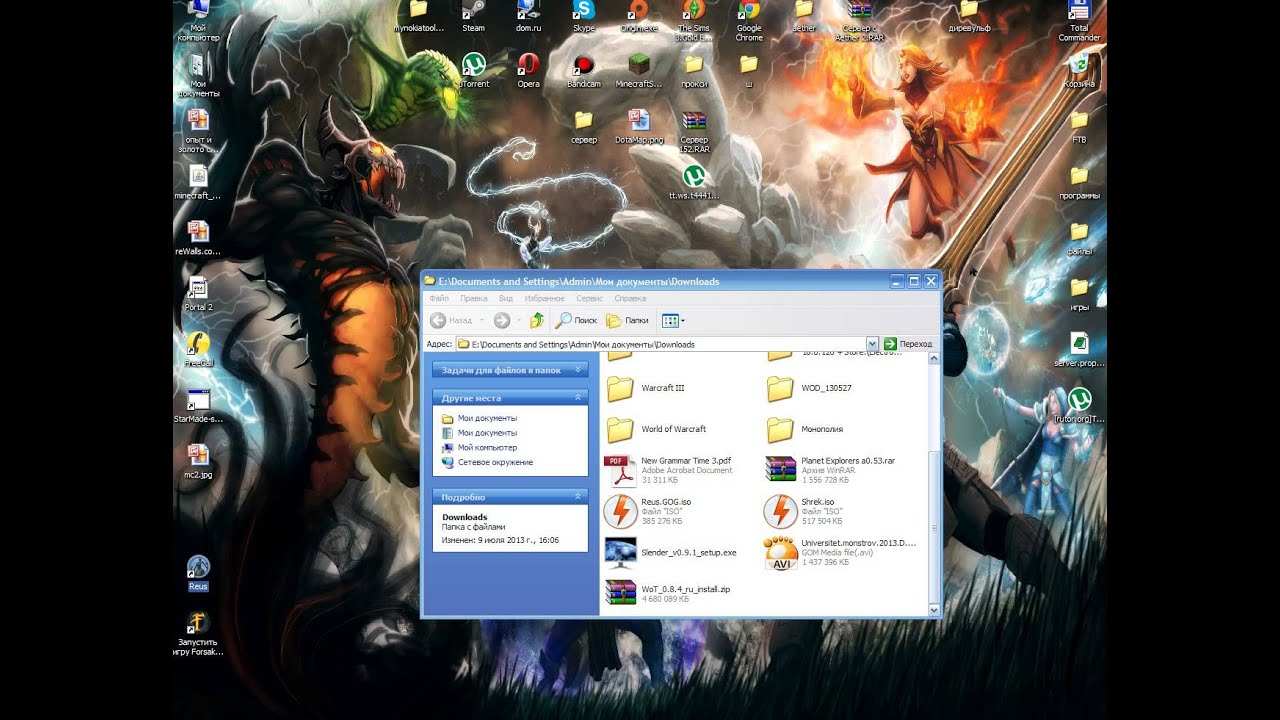1280x720 pixels.
Task: Expand the address bar dropdown arrow
Action: pyautogui.click(x=872, y=344)
